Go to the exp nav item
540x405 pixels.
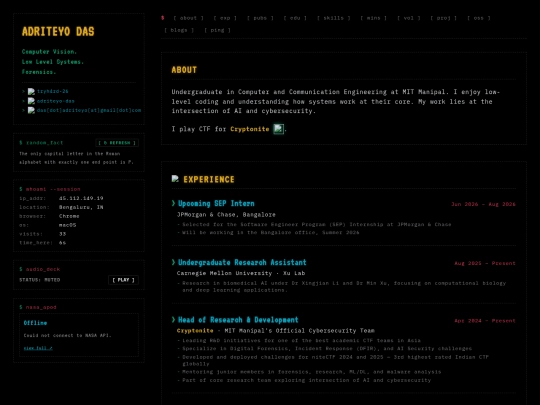(225, 18)
